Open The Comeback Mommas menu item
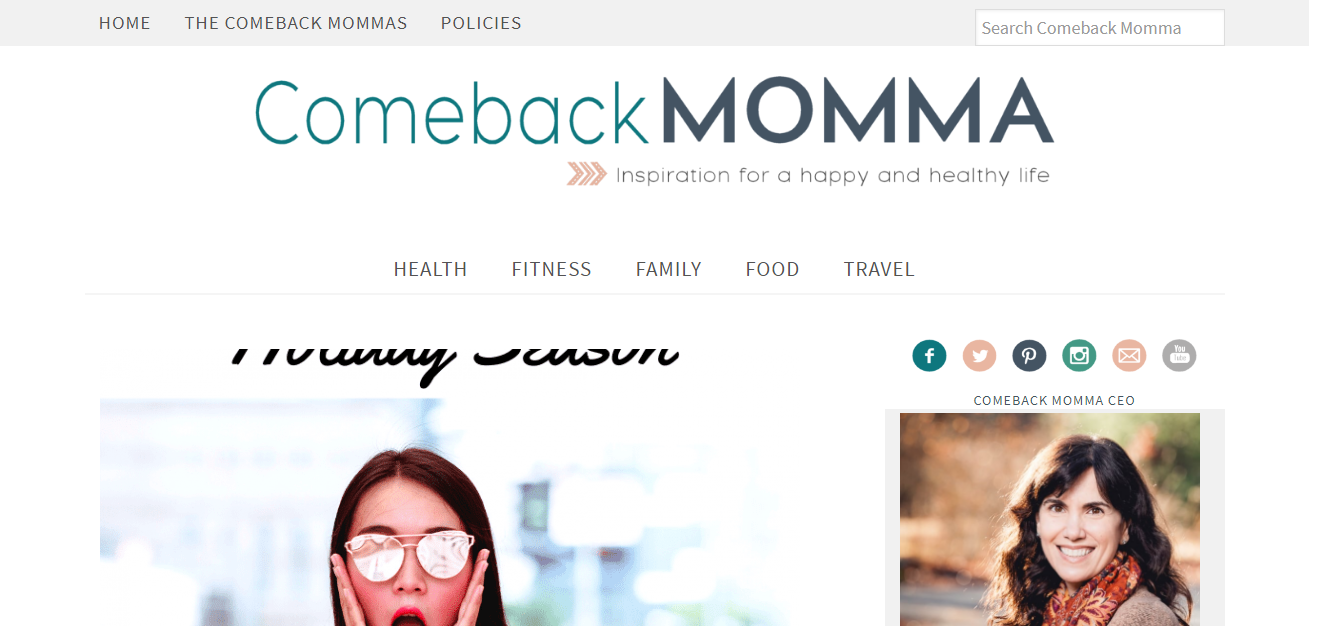This screenshot has height=626, width=1326. tap(296, 23)
